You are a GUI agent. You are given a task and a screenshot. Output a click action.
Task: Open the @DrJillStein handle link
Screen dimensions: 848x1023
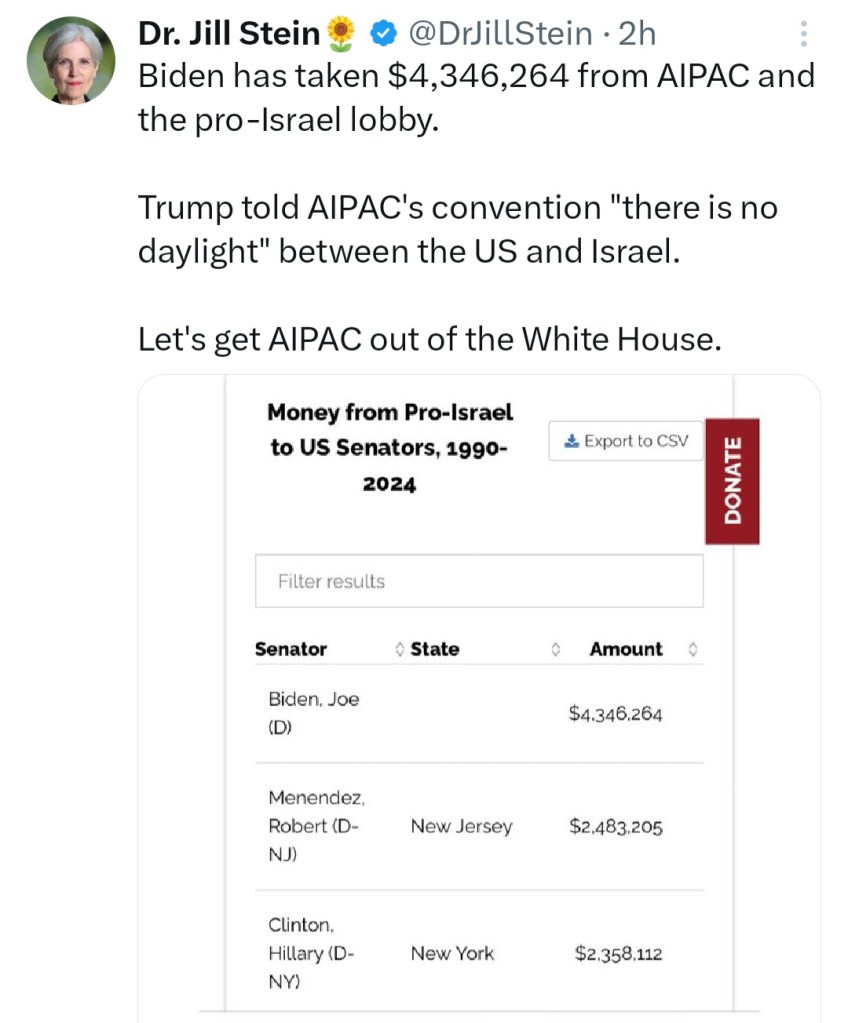499,34
